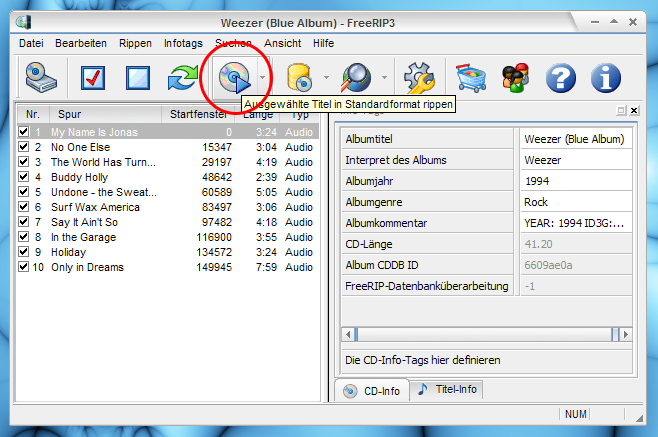The image size is (658, 437).
Task: Select track title Holiday
Action: 68,252
